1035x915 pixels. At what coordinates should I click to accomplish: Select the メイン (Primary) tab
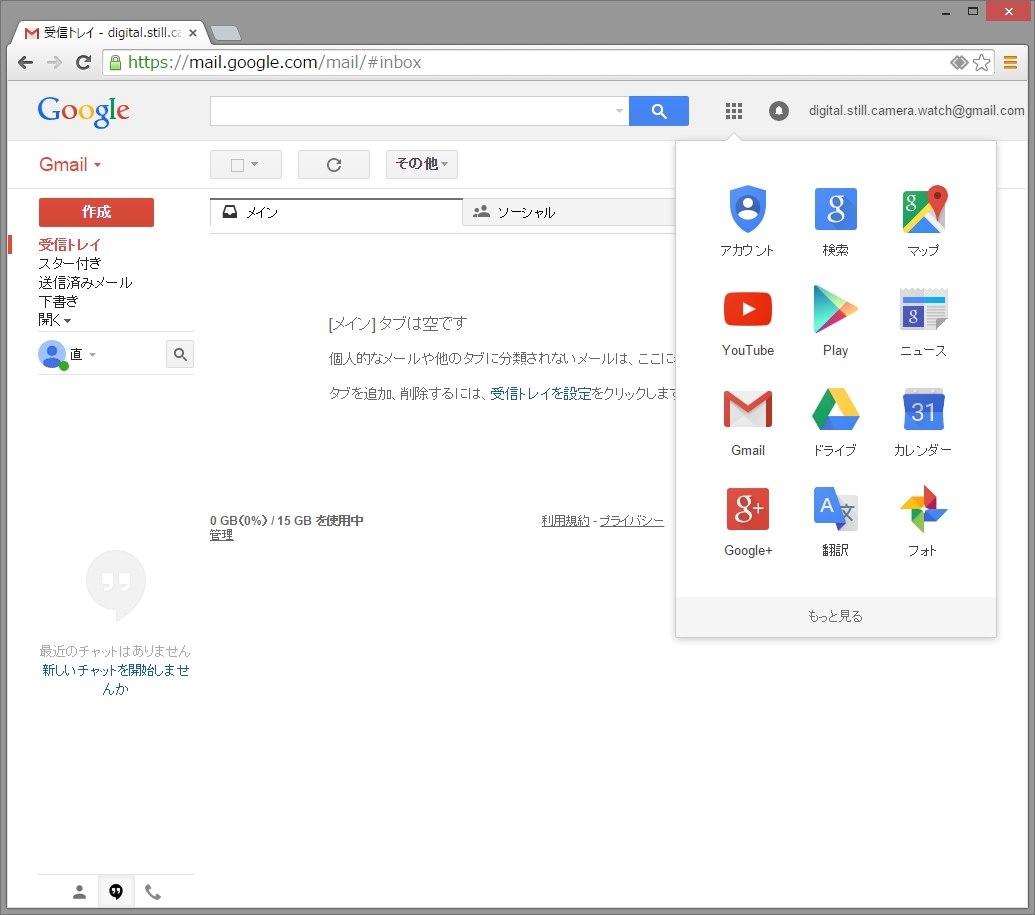coord(336,213)
